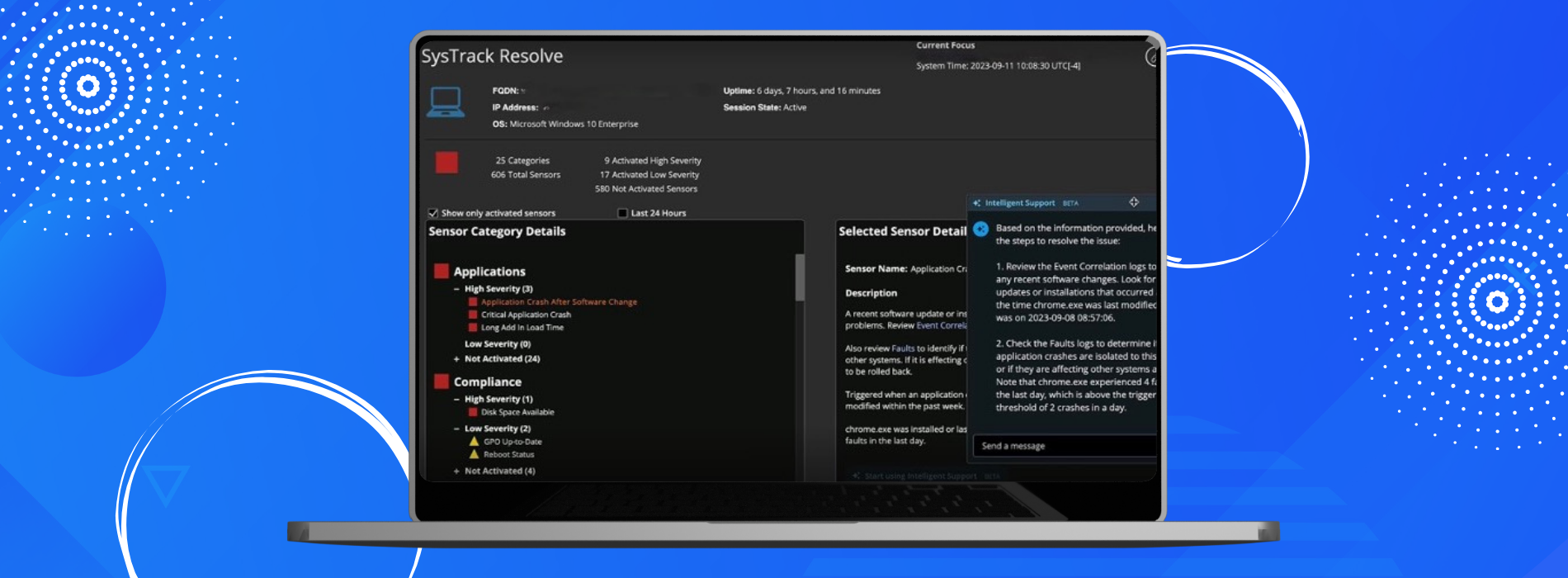The width and height of the screenshot is (1568, 578).
Task: Check the Last 24 Hours box
Action: pos(623,213)
